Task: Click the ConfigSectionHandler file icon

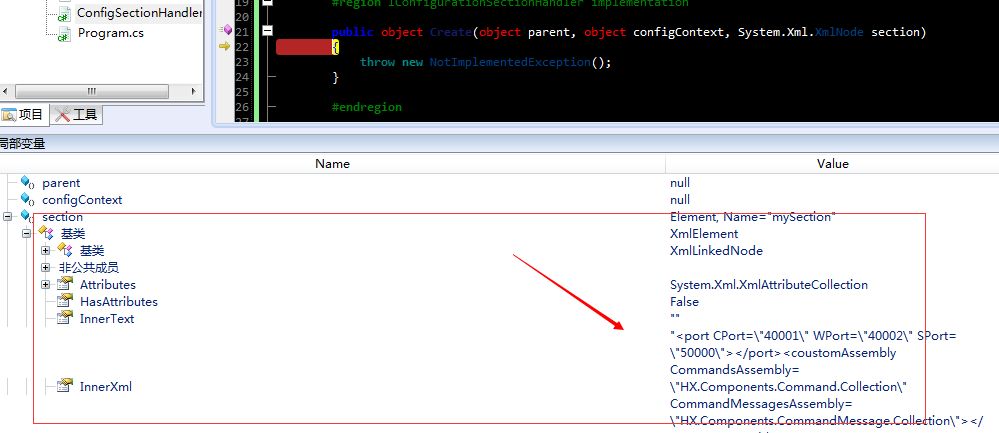Action: pos(62,13)
